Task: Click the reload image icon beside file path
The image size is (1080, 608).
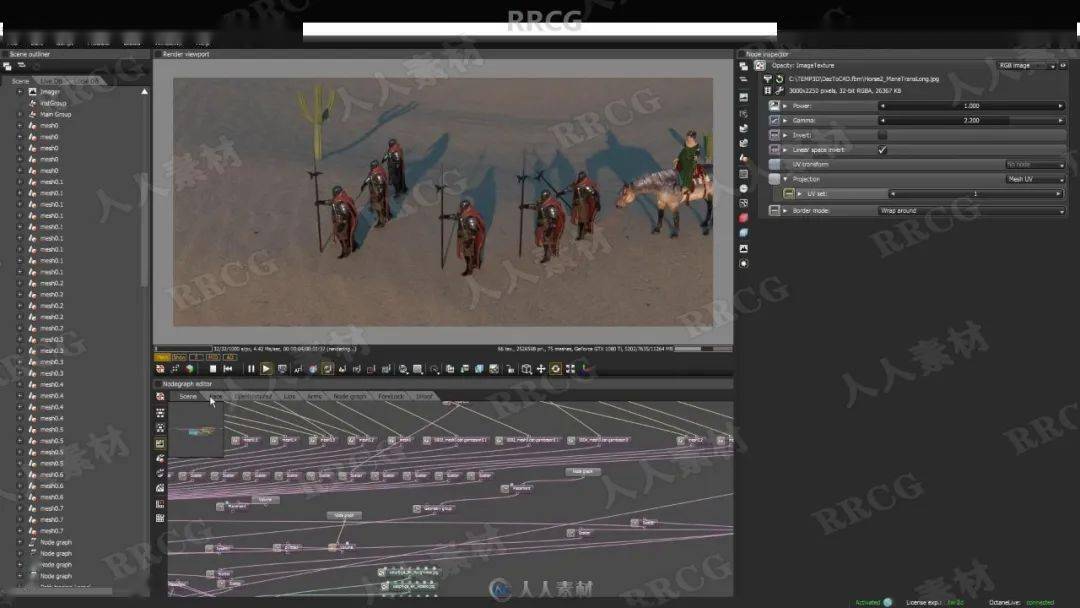Action: [780, 79]
